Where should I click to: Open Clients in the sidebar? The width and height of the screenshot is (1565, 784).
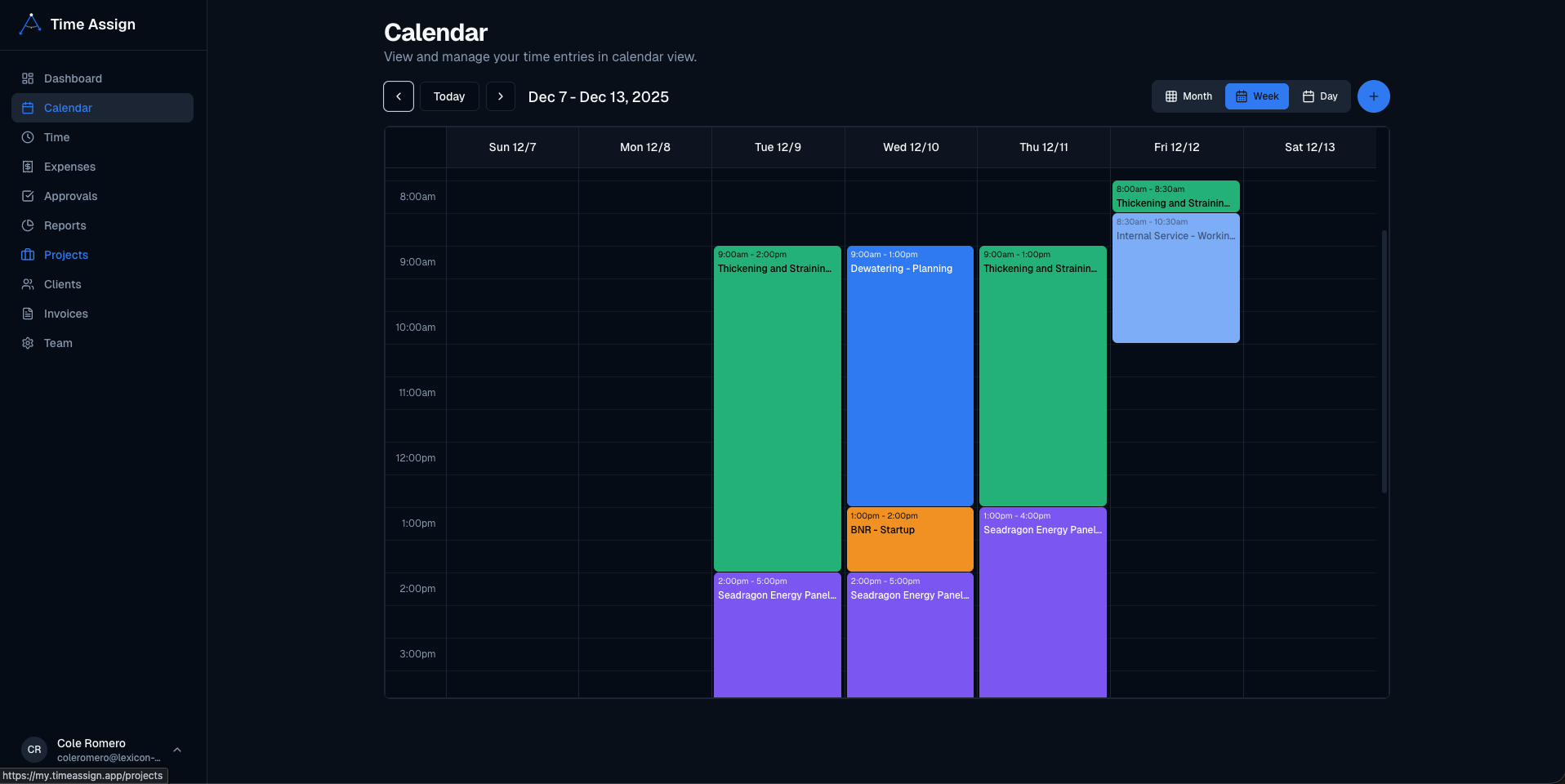[102, 284]
